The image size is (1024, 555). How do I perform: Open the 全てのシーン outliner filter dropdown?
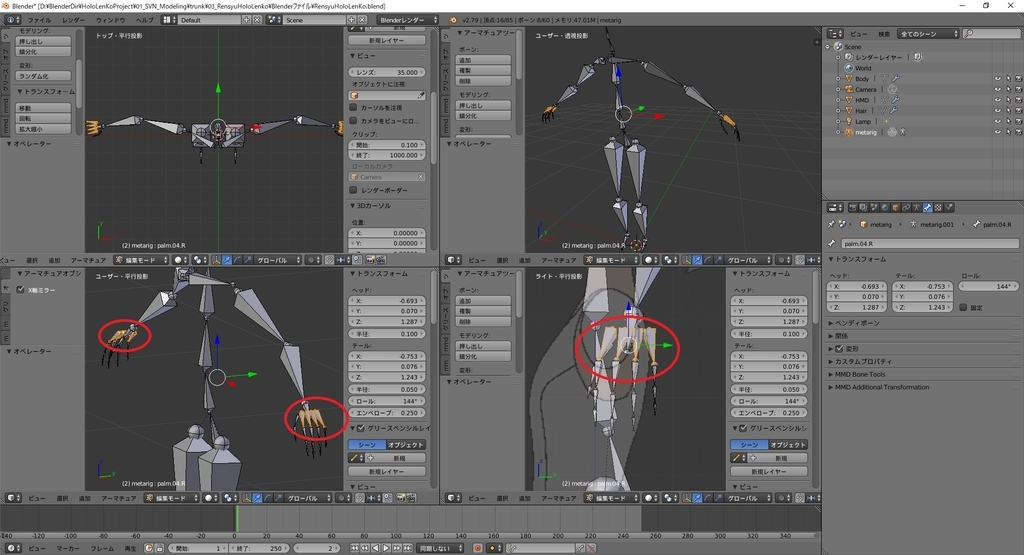coord(927,33)
